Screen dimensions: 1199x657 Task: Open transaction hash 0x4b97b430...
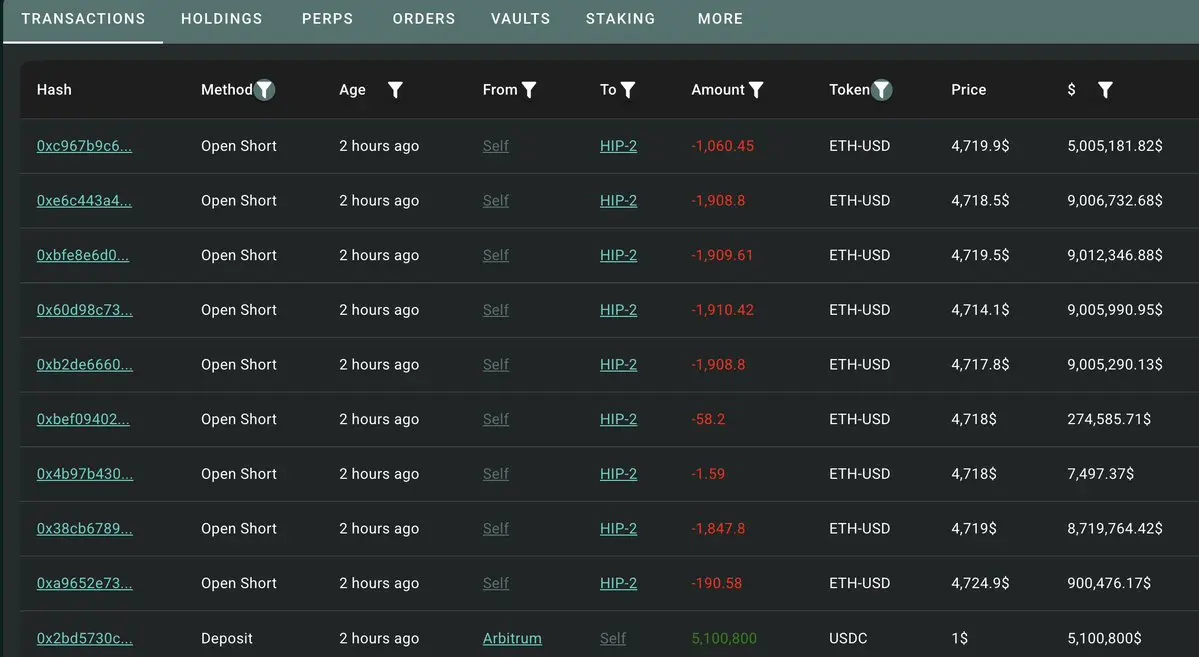84,473
